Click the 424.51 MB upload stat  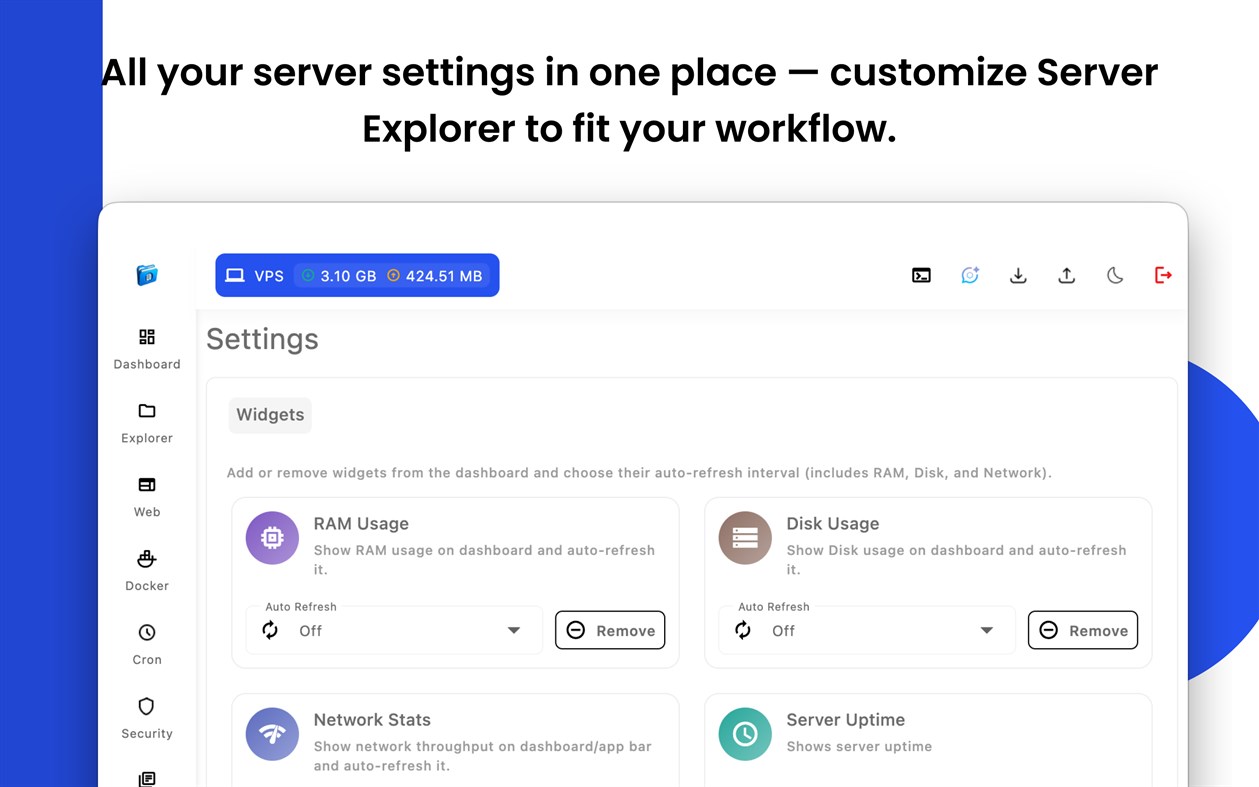434,276
